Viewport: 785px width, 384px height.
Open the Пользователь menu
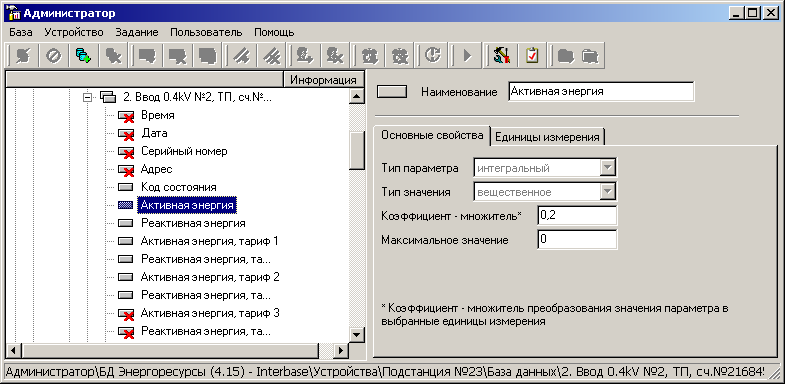pyautogui.click(x=206, y=33)
